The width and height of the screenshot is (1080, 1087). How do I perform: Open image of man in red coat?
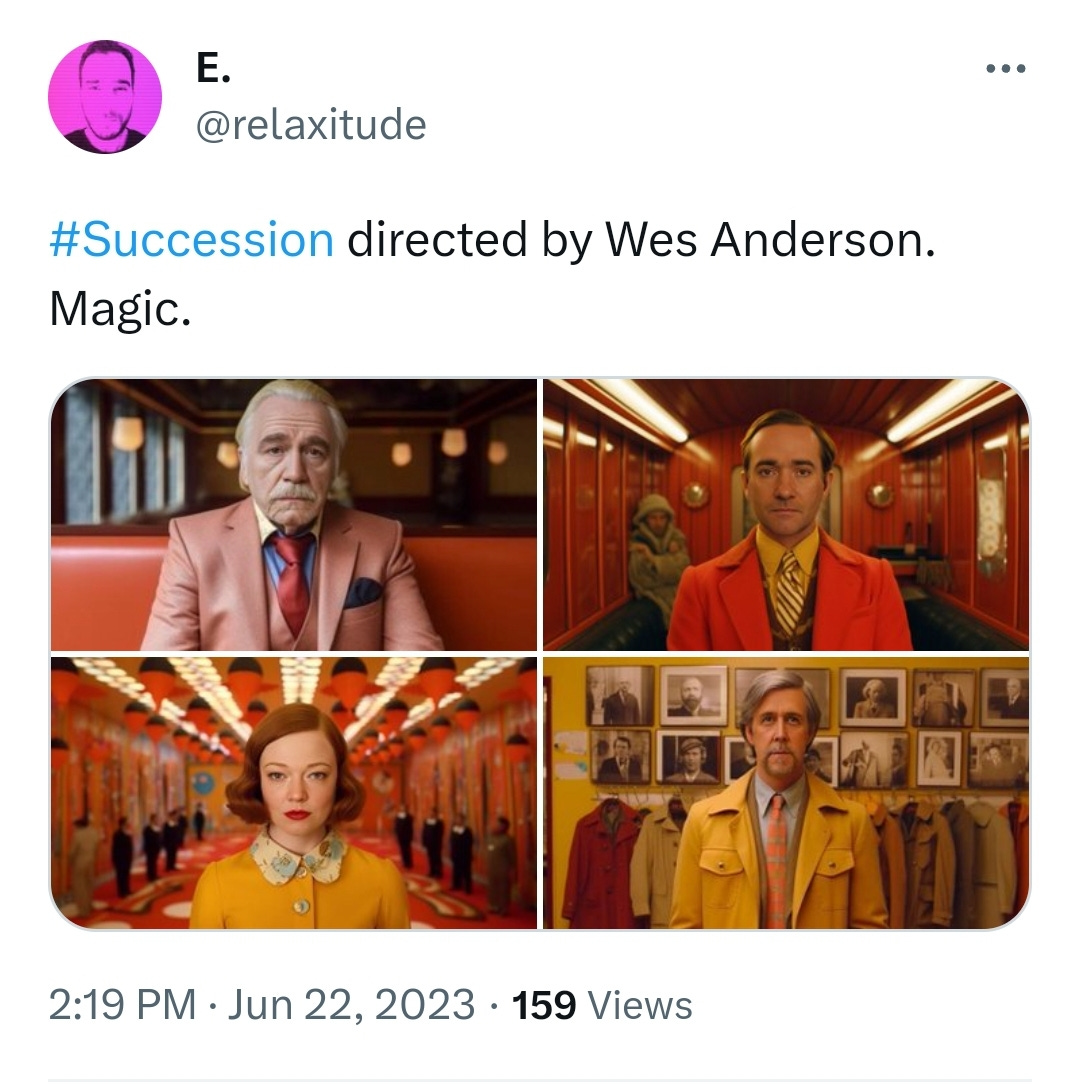(x=786, y=515)
